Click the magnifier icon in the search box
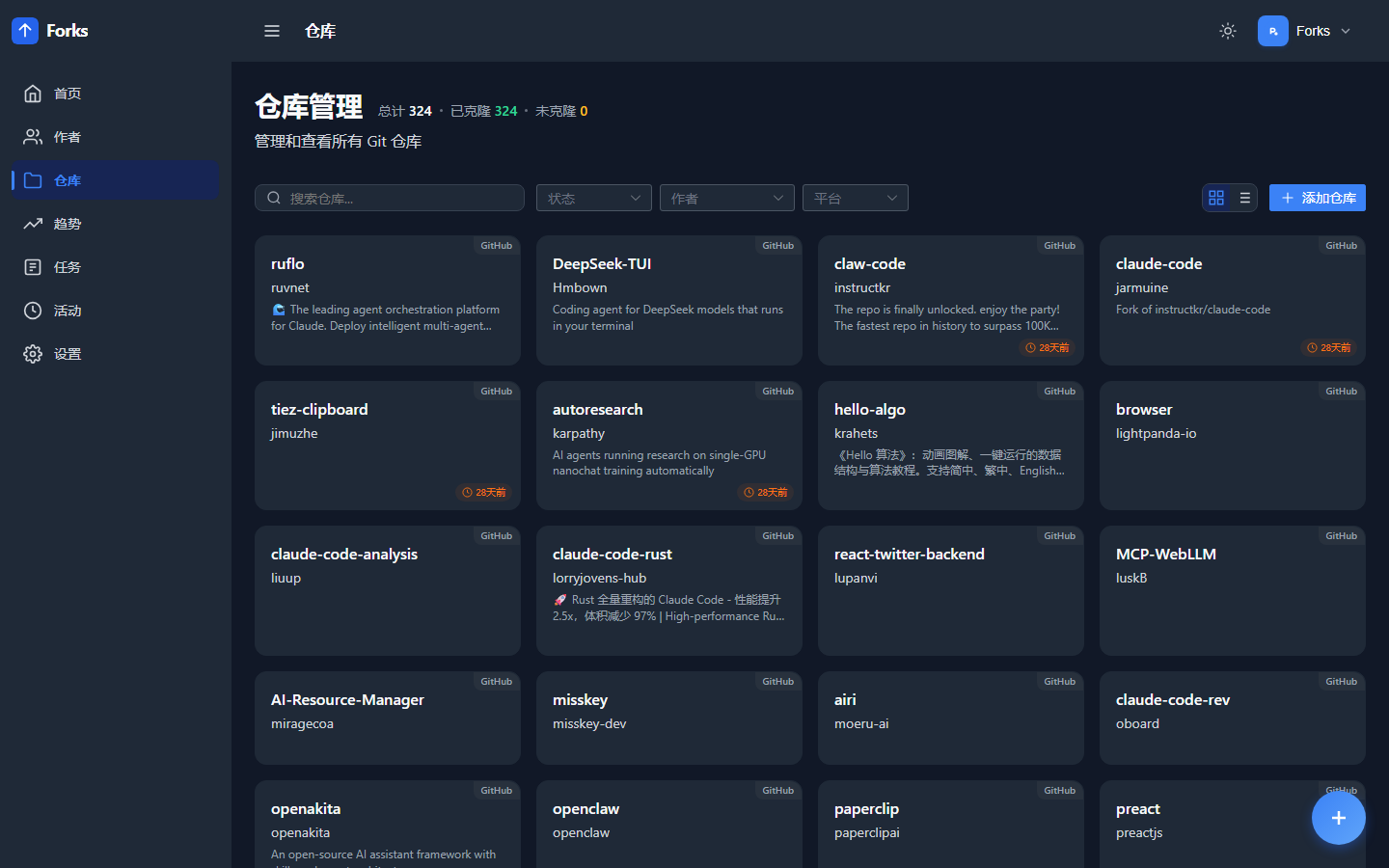1389x868 pixels. [274, 198]
